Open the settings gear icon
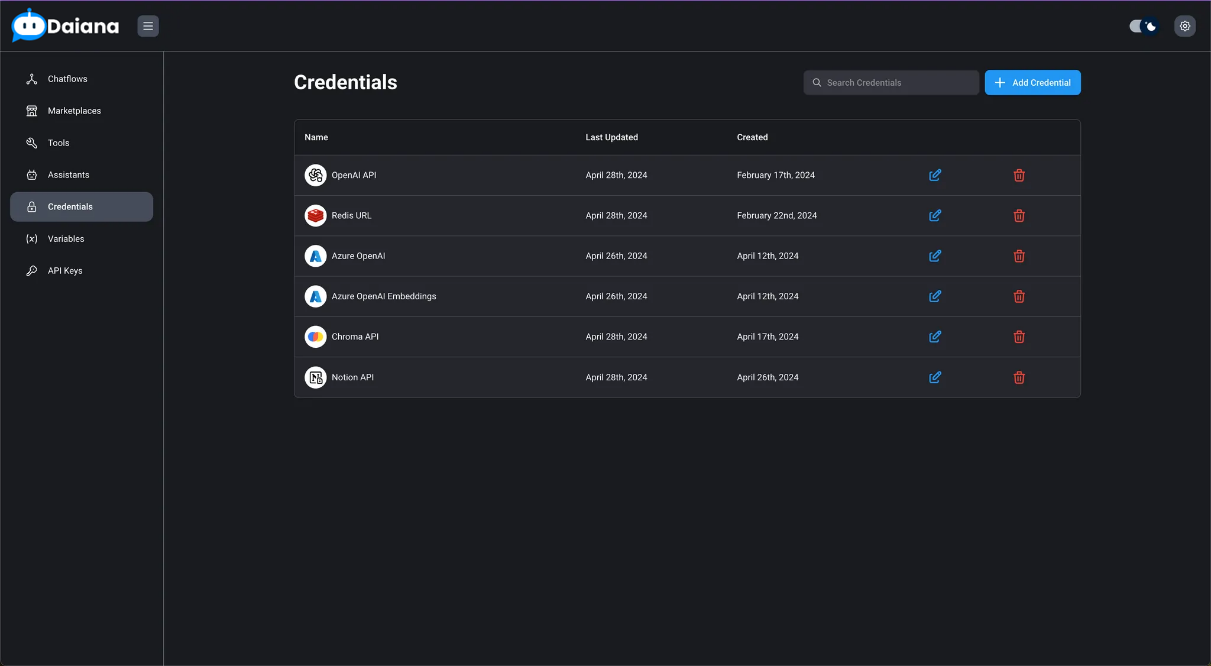 click(x=1185, y=26)
